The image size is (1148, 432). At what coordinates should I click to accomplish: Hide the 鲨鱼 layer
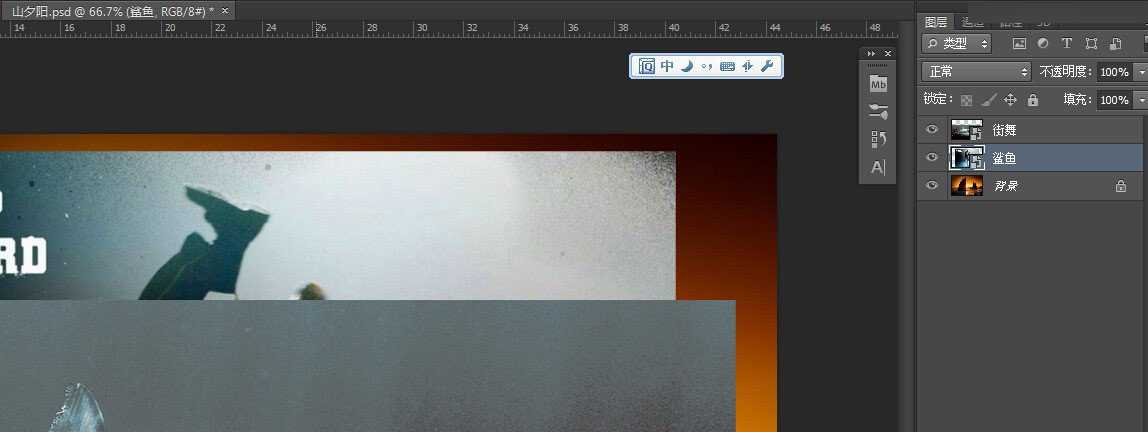pos(932,158)
